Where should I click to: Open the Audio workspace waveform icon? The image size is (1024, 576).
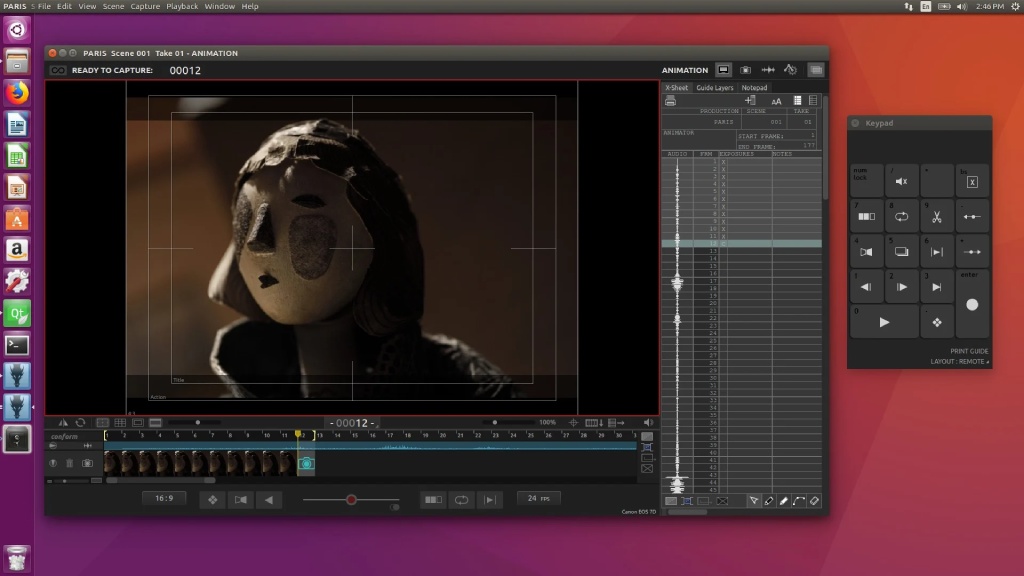[x=768, y=70]
